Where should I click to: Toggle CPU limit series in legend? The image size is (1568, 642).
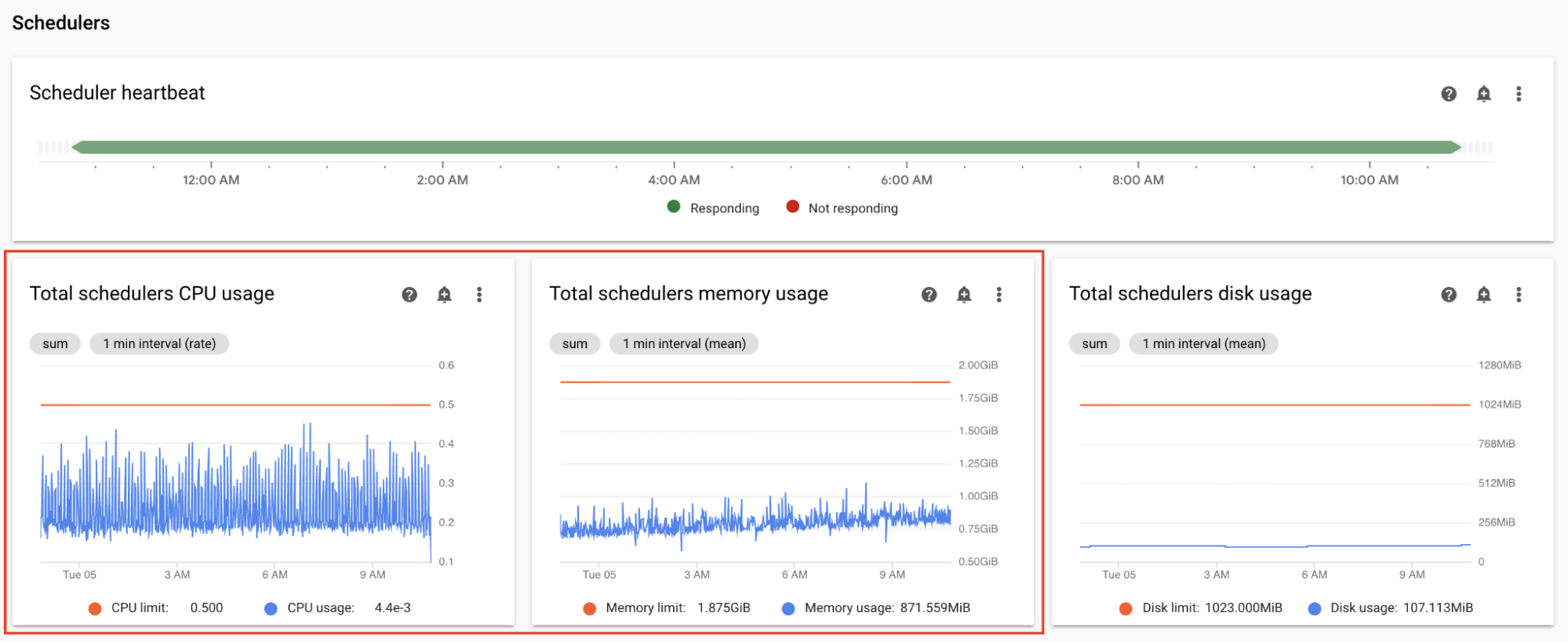click(x=139, y=608)
